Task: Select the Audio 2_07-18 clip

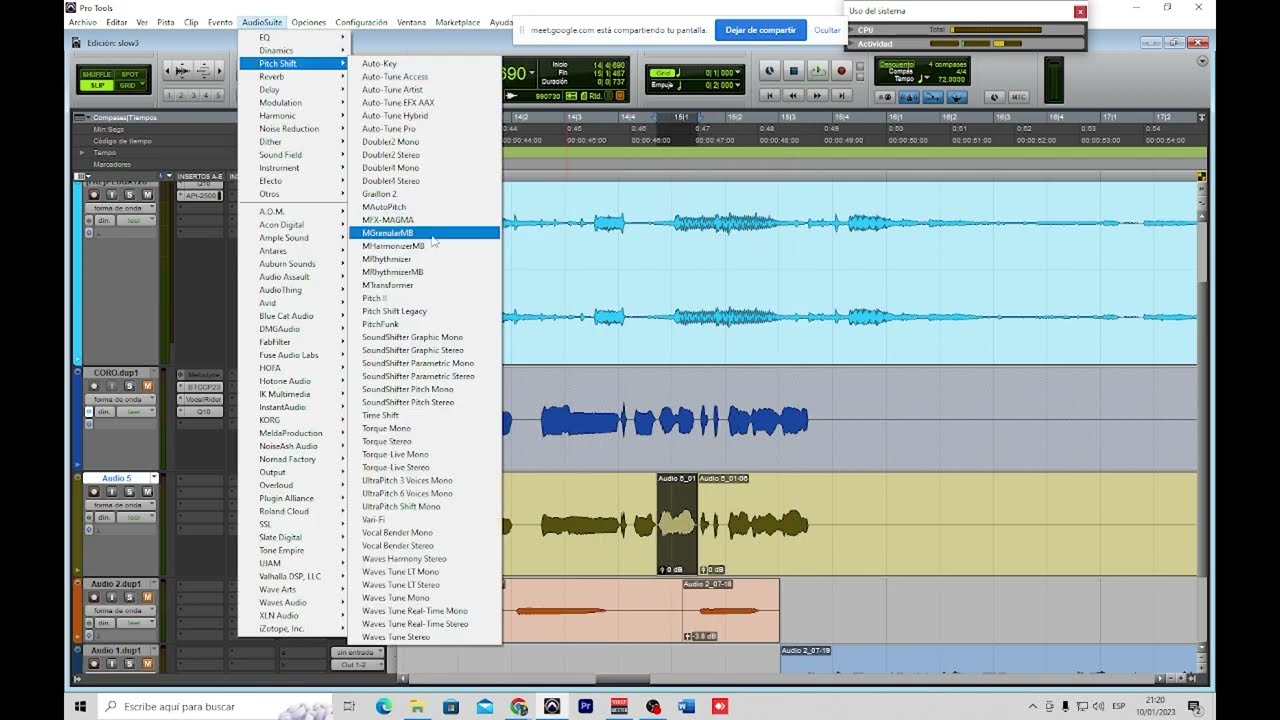Action: pos(731,610)
